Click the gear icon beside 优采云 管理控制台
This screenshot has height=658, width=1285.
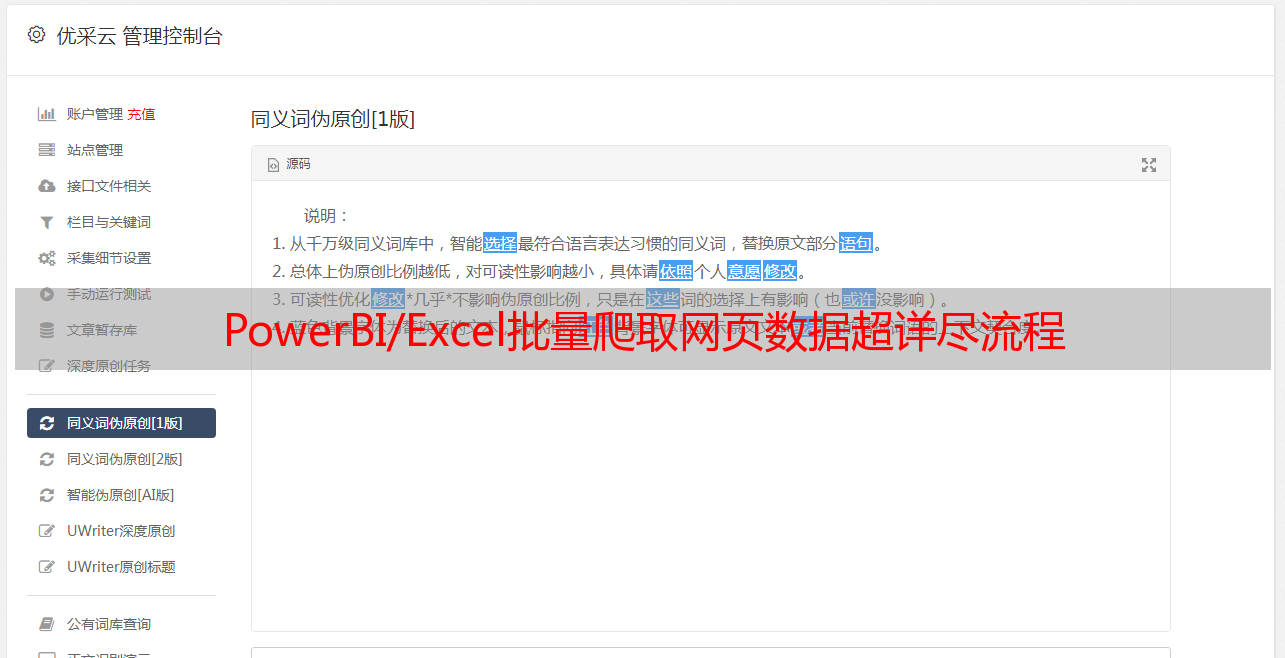(x=37, y=35)
